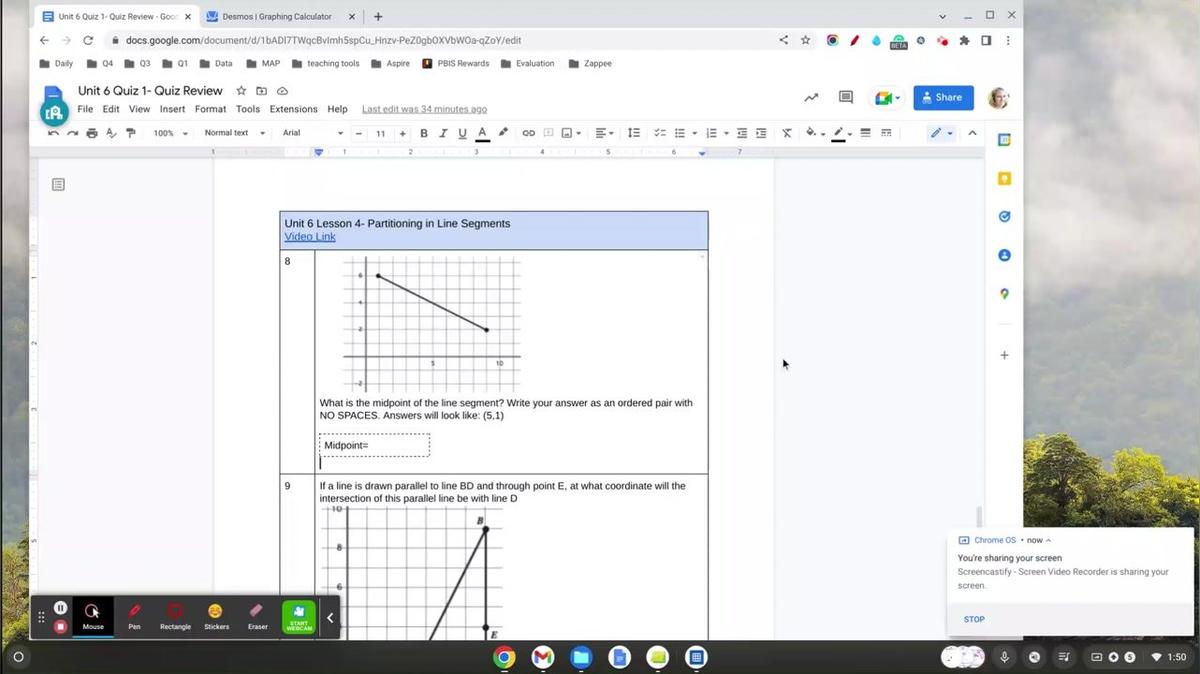Select the Screencastify Eraser tool

[x=257, y=615]
